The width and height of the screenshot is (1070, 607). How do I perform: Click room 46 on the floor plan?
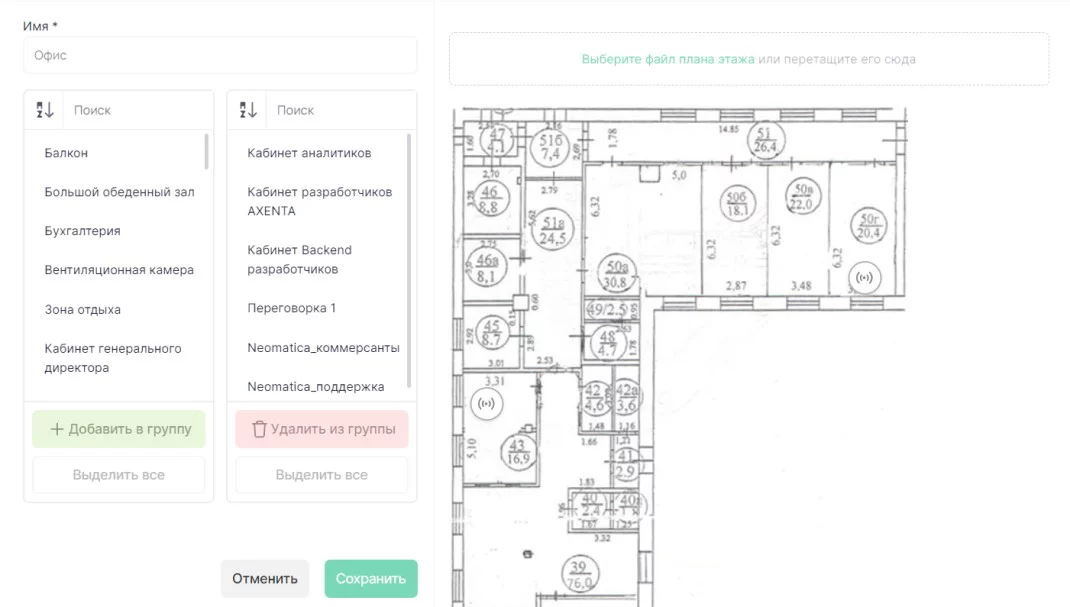tap(489, 198)
